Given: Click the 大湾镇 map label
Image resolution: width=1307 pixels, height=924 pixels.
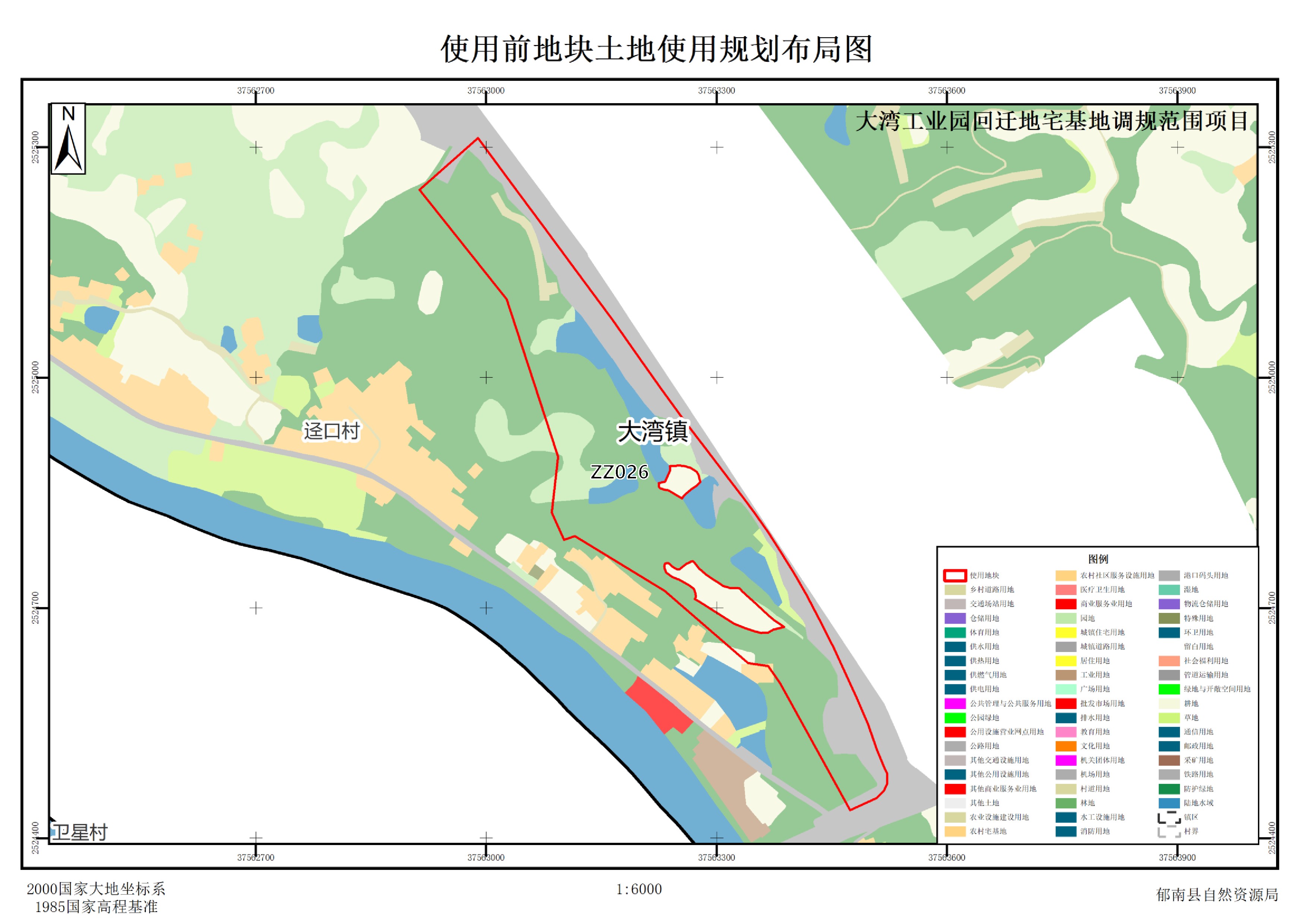Looking at the screenshot, I should coord(653,431).
